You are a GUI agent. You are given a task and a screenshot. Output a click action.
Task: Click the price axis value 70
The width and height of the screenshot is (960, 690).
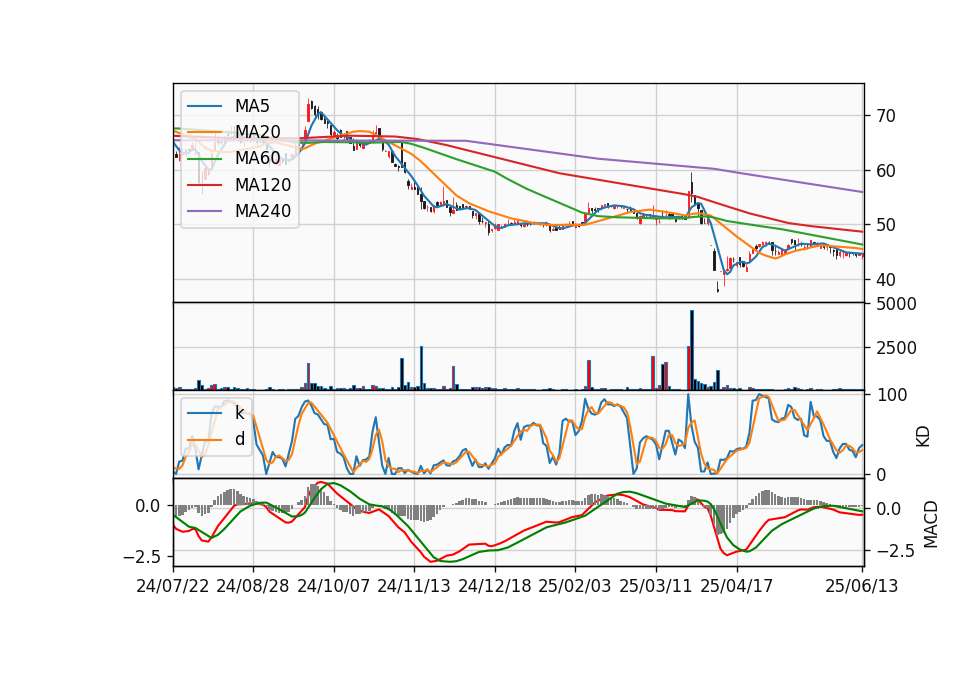tap(885, 116)
